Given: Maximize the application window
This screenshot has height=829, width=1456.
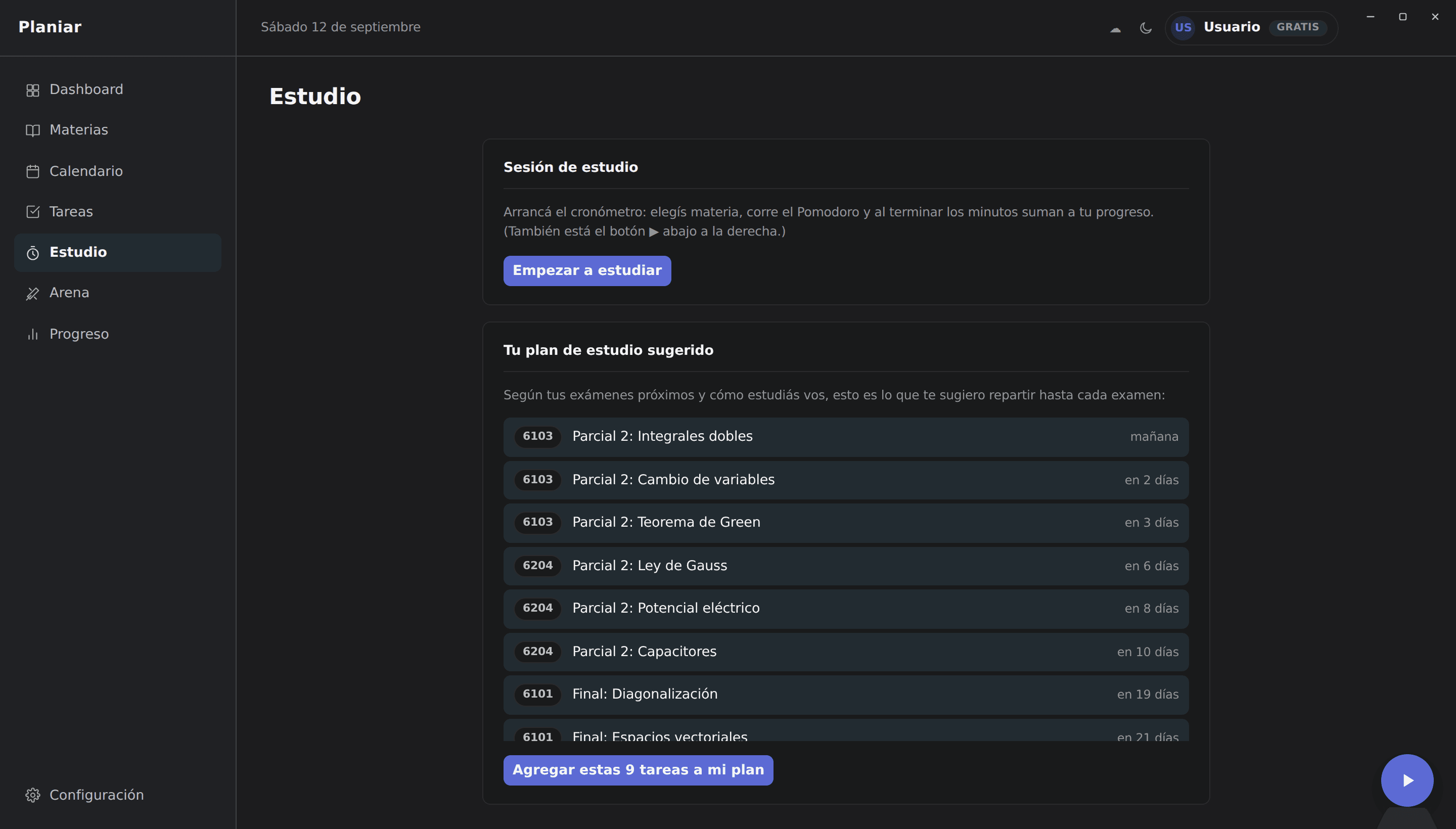Looking at the screenshot, I should 1402,17.
